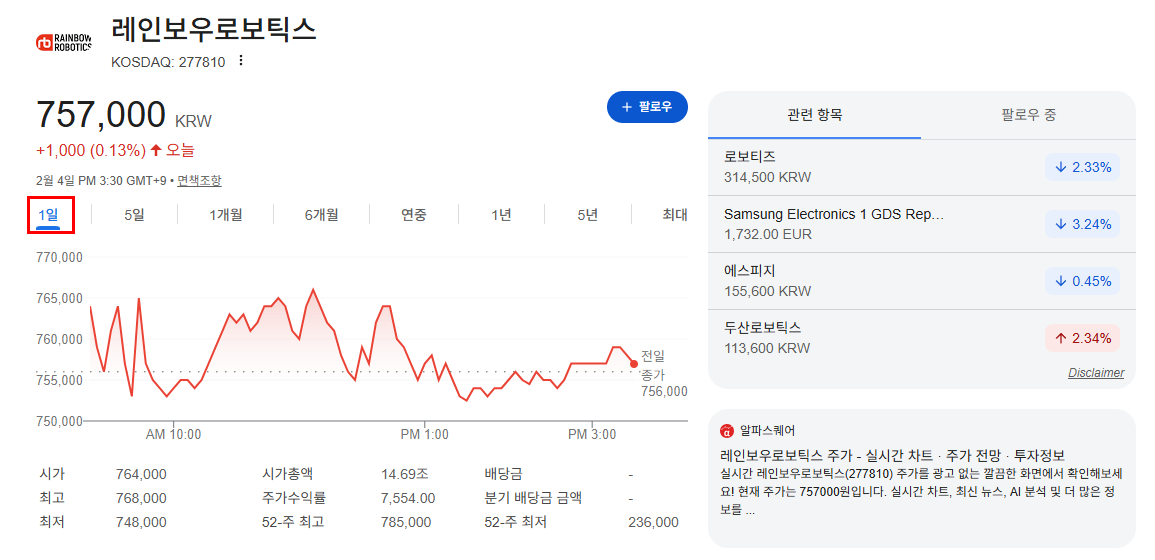Open the 두산로보틱스 related stock row

coord(921,337)
